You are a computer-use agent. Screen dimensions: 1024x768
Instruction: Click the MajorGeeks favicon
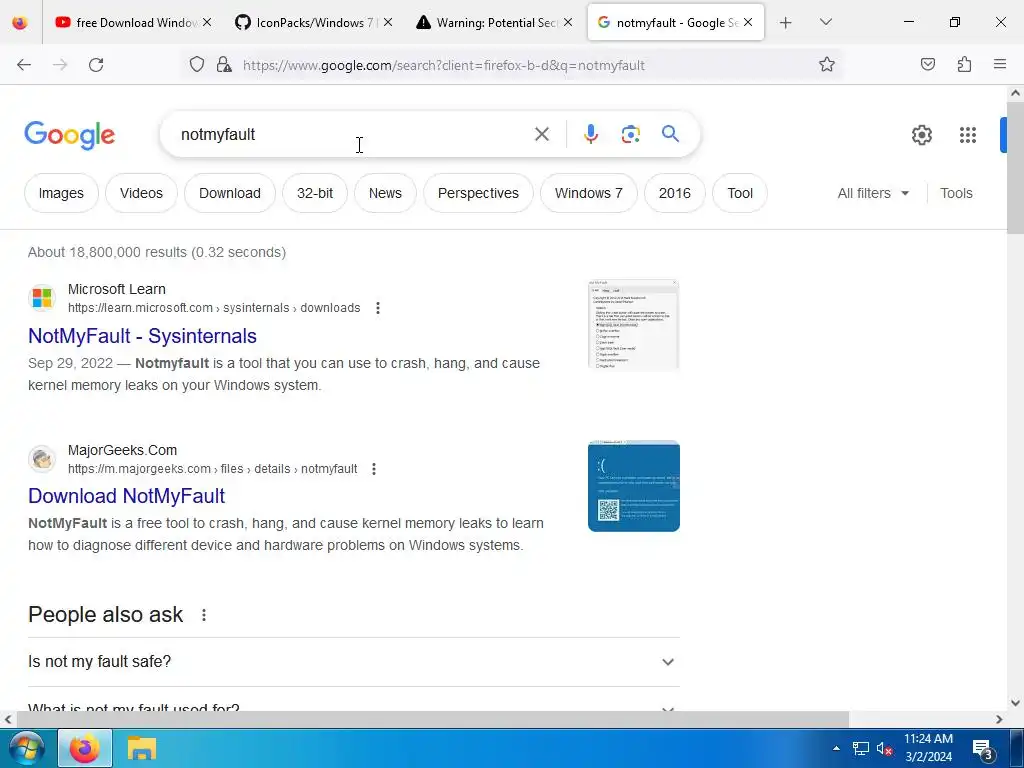pos(42,458)
